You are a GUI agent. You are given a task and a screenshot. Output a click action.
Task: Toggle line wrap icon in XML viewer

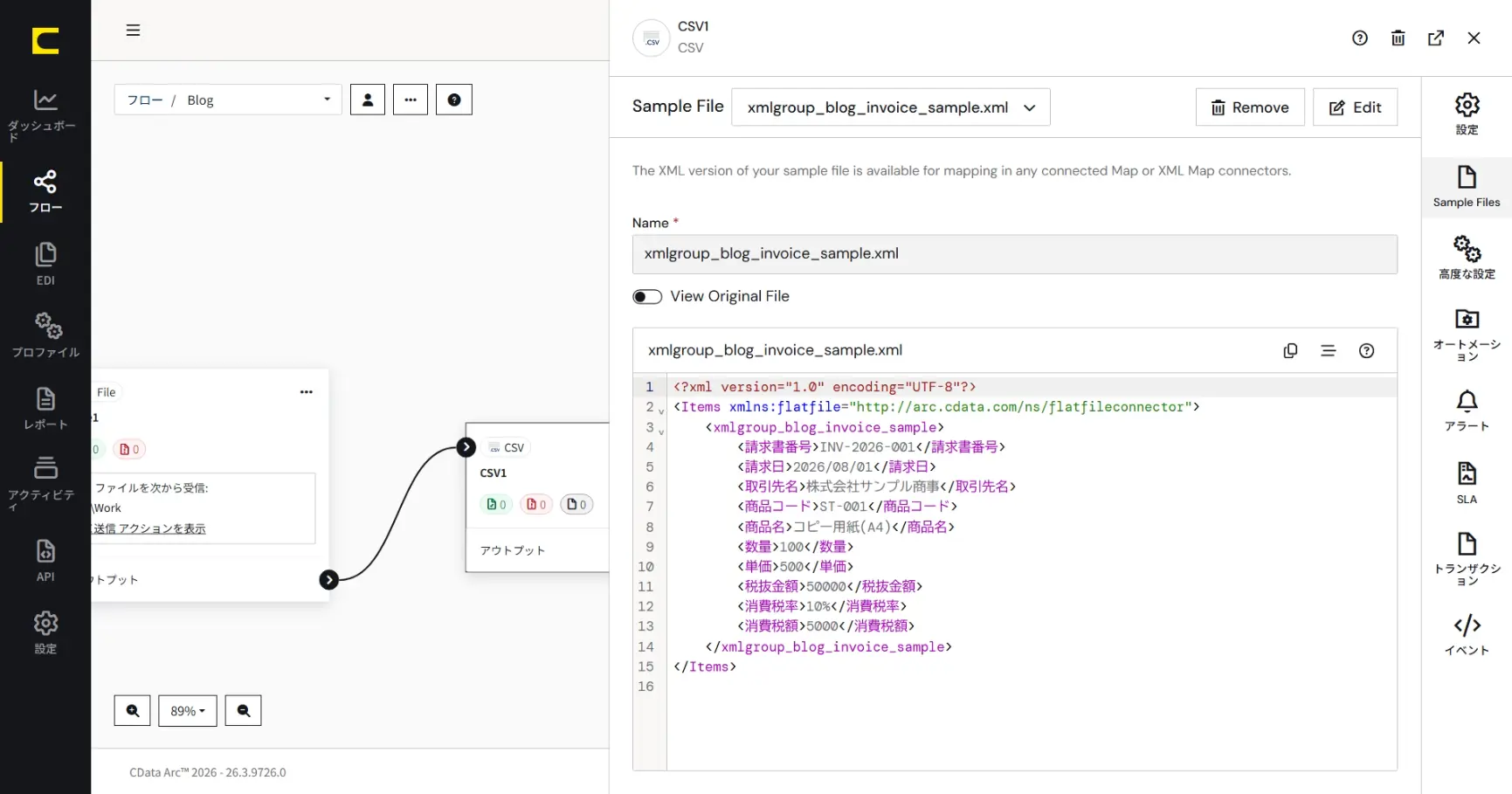(1329, 350)
